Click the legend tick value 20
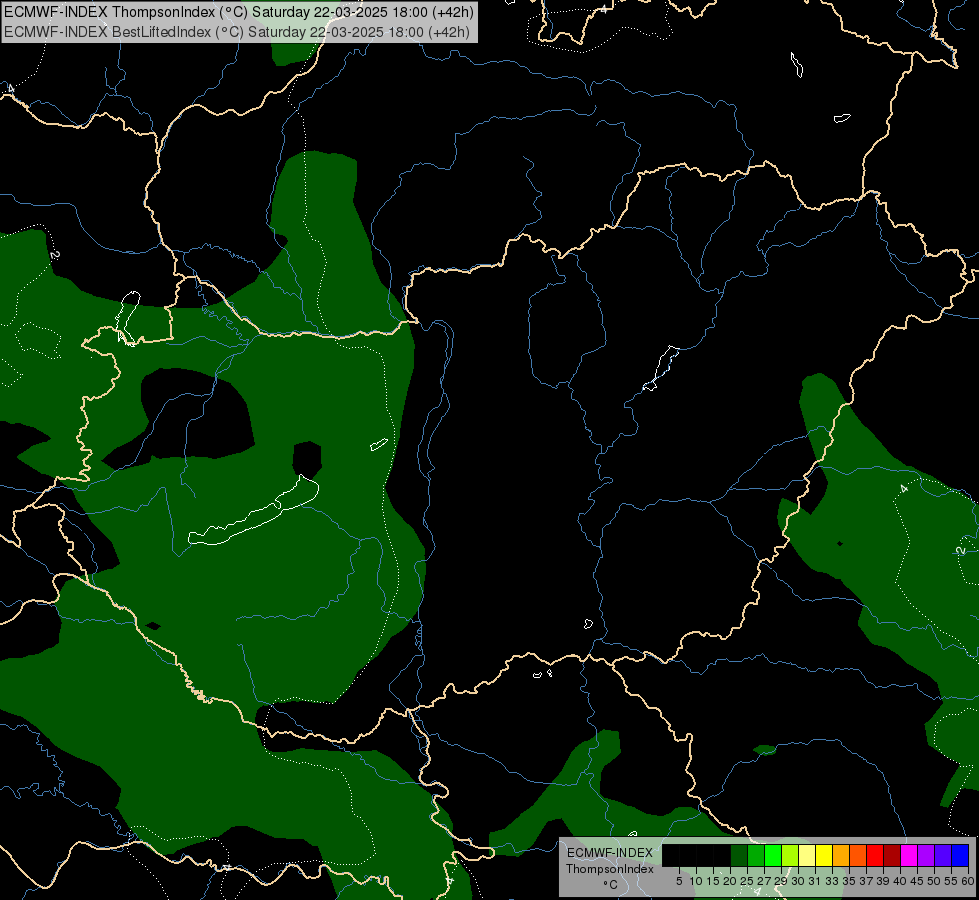Screen dimensions: 979x900 click(730, 881)
